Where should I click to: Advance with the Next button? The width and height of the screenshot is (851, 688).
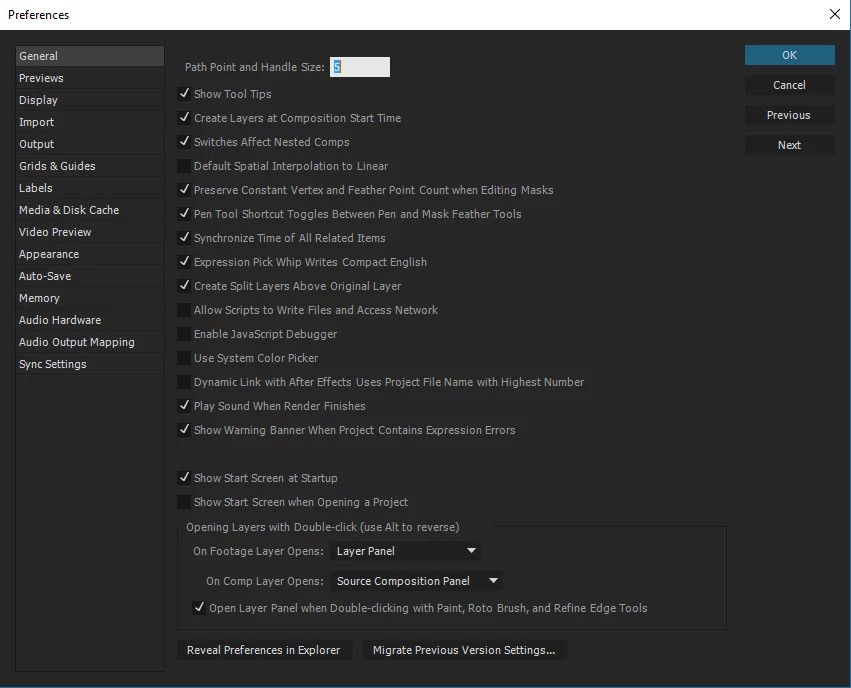pyautogui.click(x=789, y=145)
